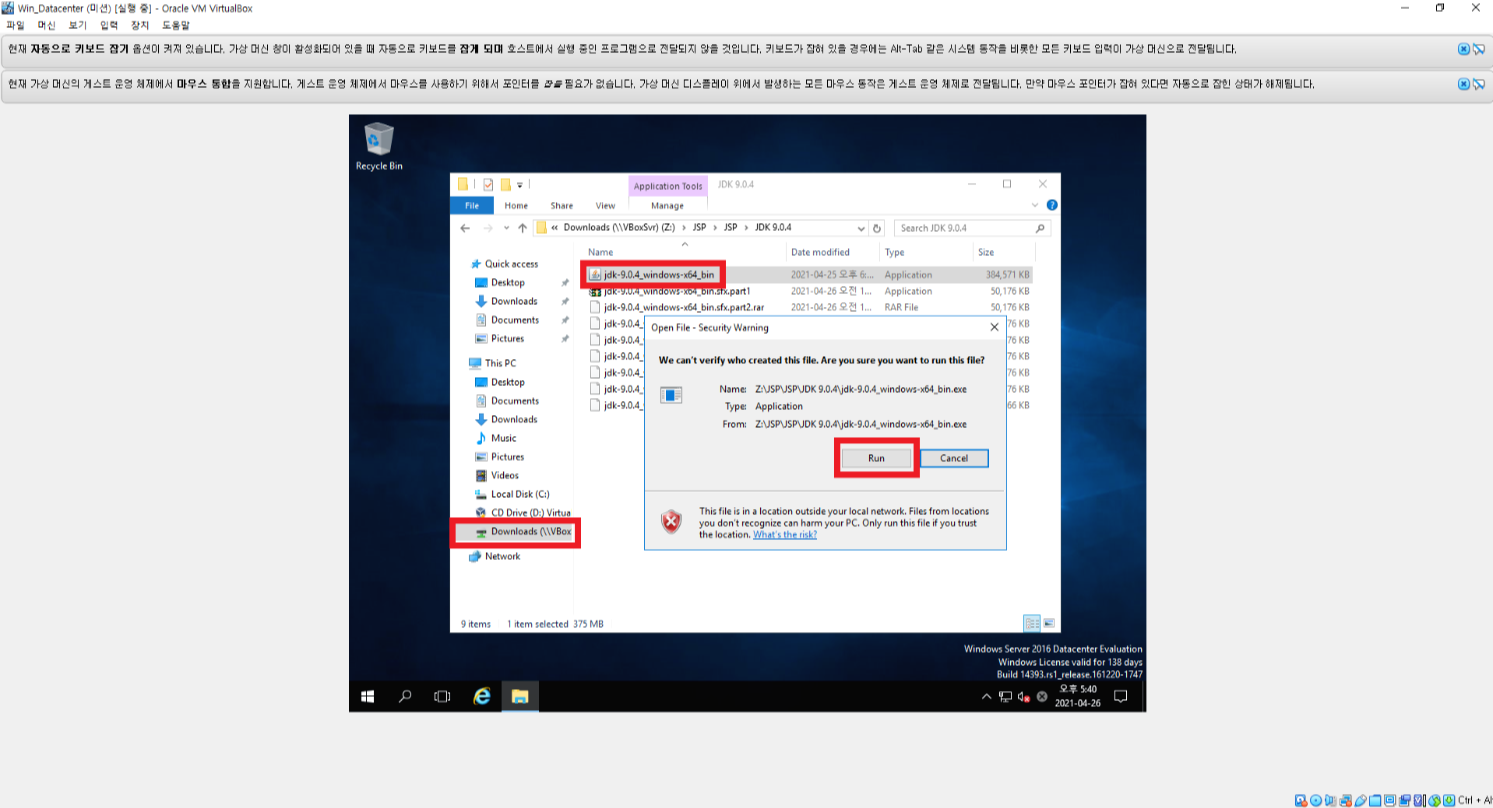Switch to the large icons view layout icon
The image size is (1493, 808).
[x=1049, y=623]
